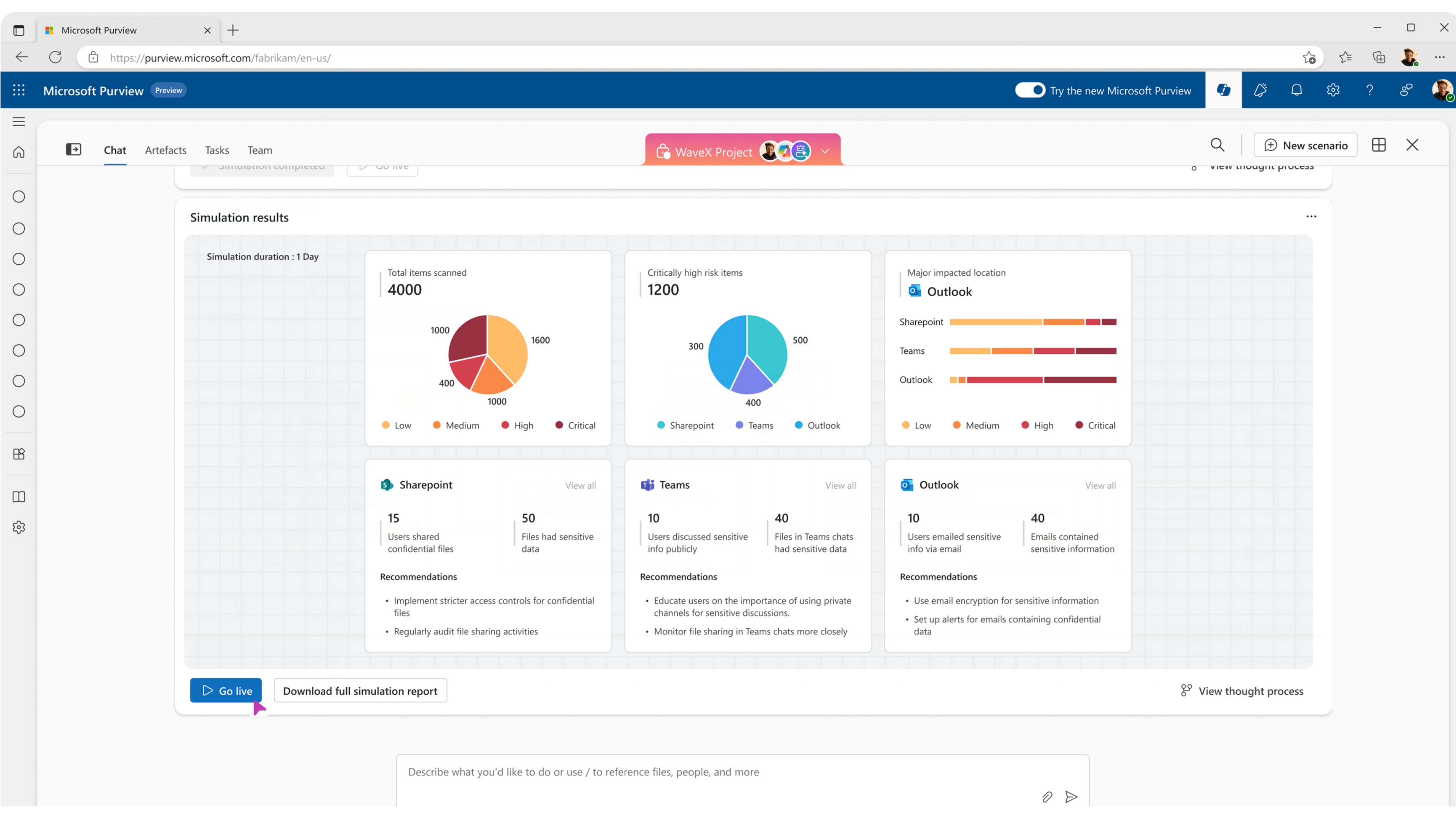The width and height of the screenshot is (1456, 819).
Task: Click the search magnifier icon
Action: (x=1218, y=145)
